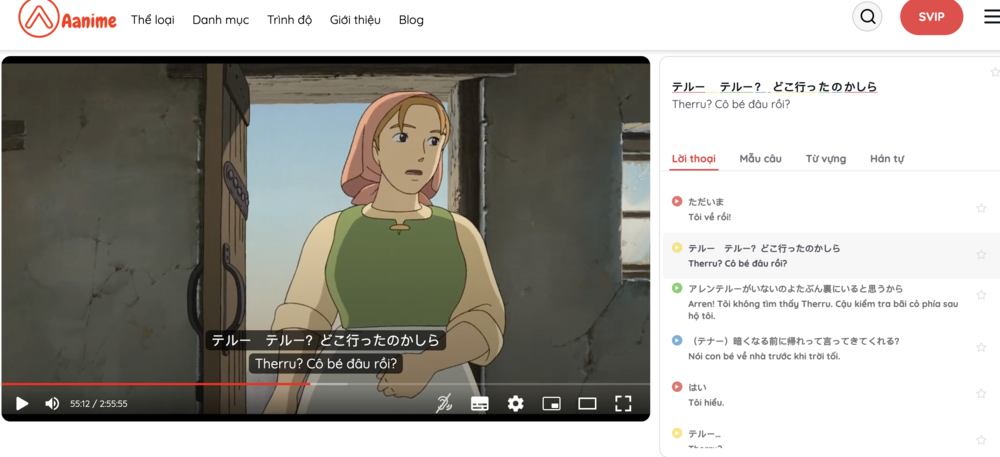Open the Danh mục menu
This screenshot has width=1000, height=457.
pos(221,20)
